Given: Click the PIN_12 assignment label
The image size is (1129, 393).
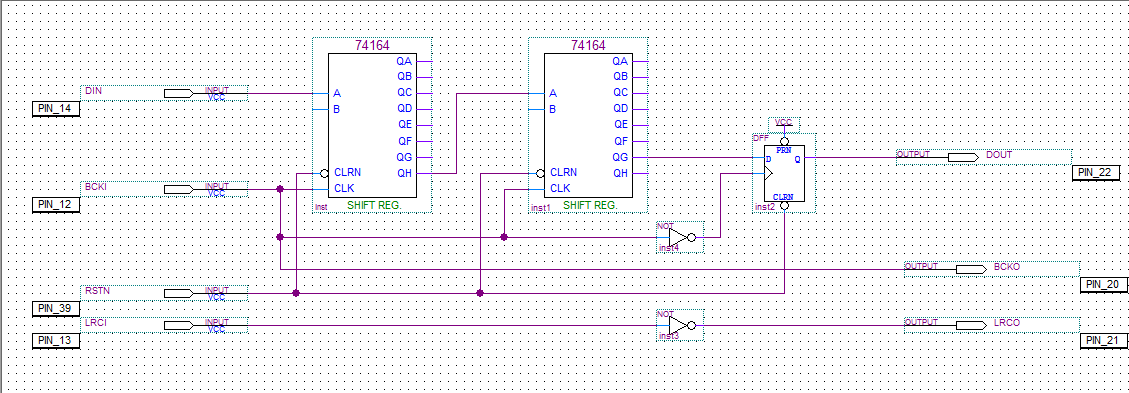Looking at the screenshot, I should tap(56, 204).
